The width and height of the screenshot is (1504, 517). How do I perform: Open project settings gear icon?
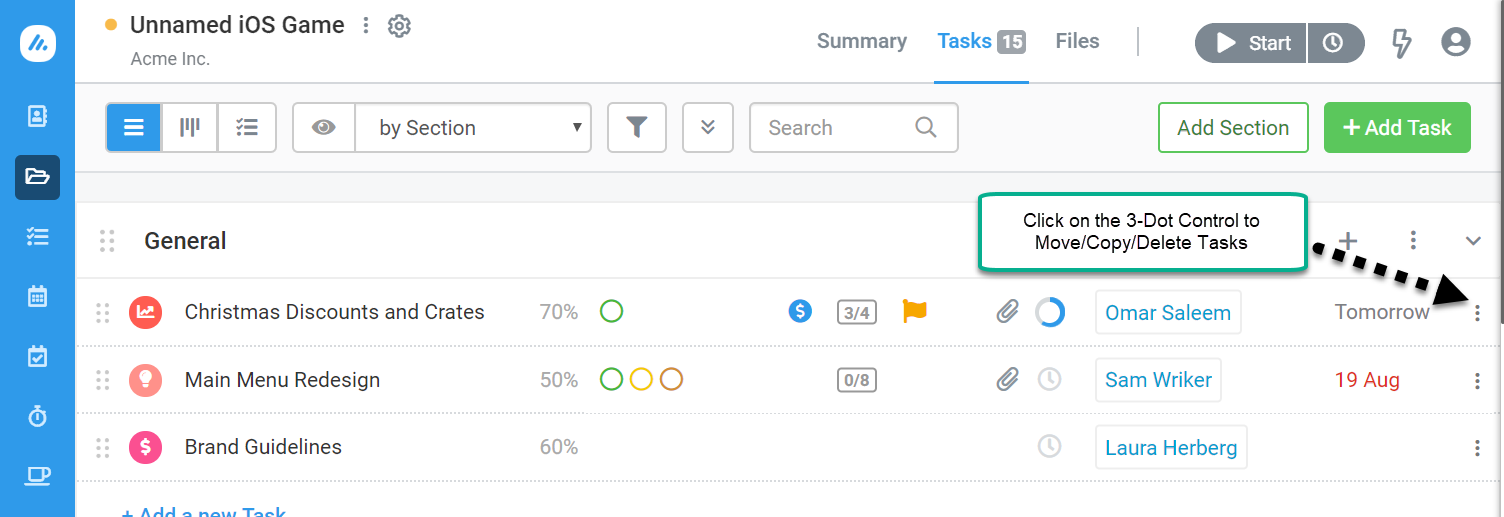tap(399, 26)
